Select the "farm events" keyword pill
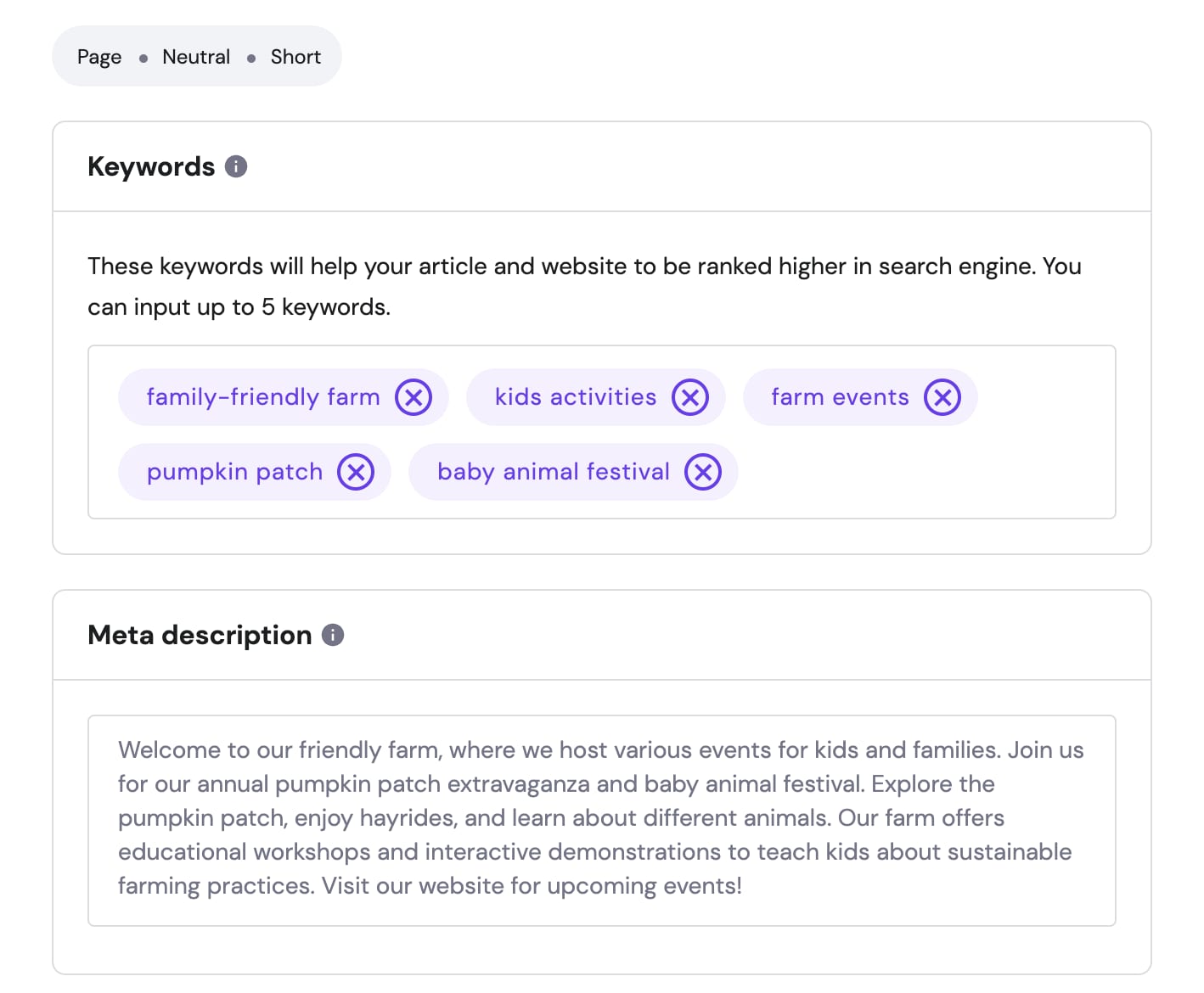1204x993 pixels. pyautogui.click(x=840, y=396)
